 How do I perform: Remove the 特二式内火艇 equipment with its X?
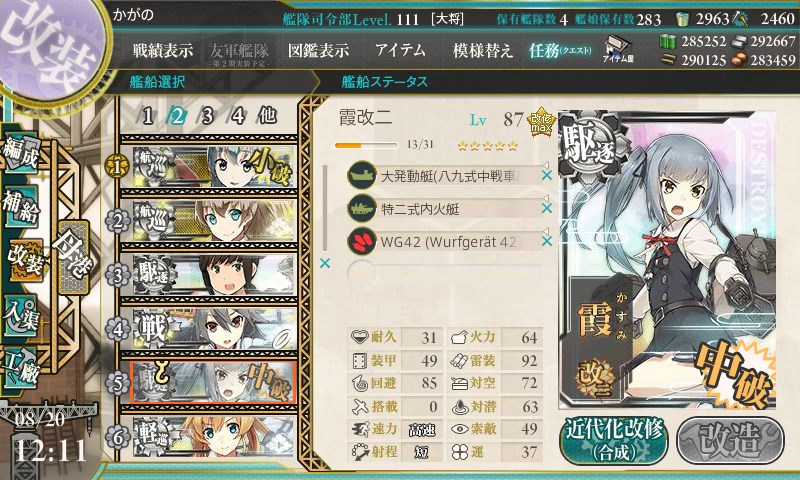pos(547,208)
